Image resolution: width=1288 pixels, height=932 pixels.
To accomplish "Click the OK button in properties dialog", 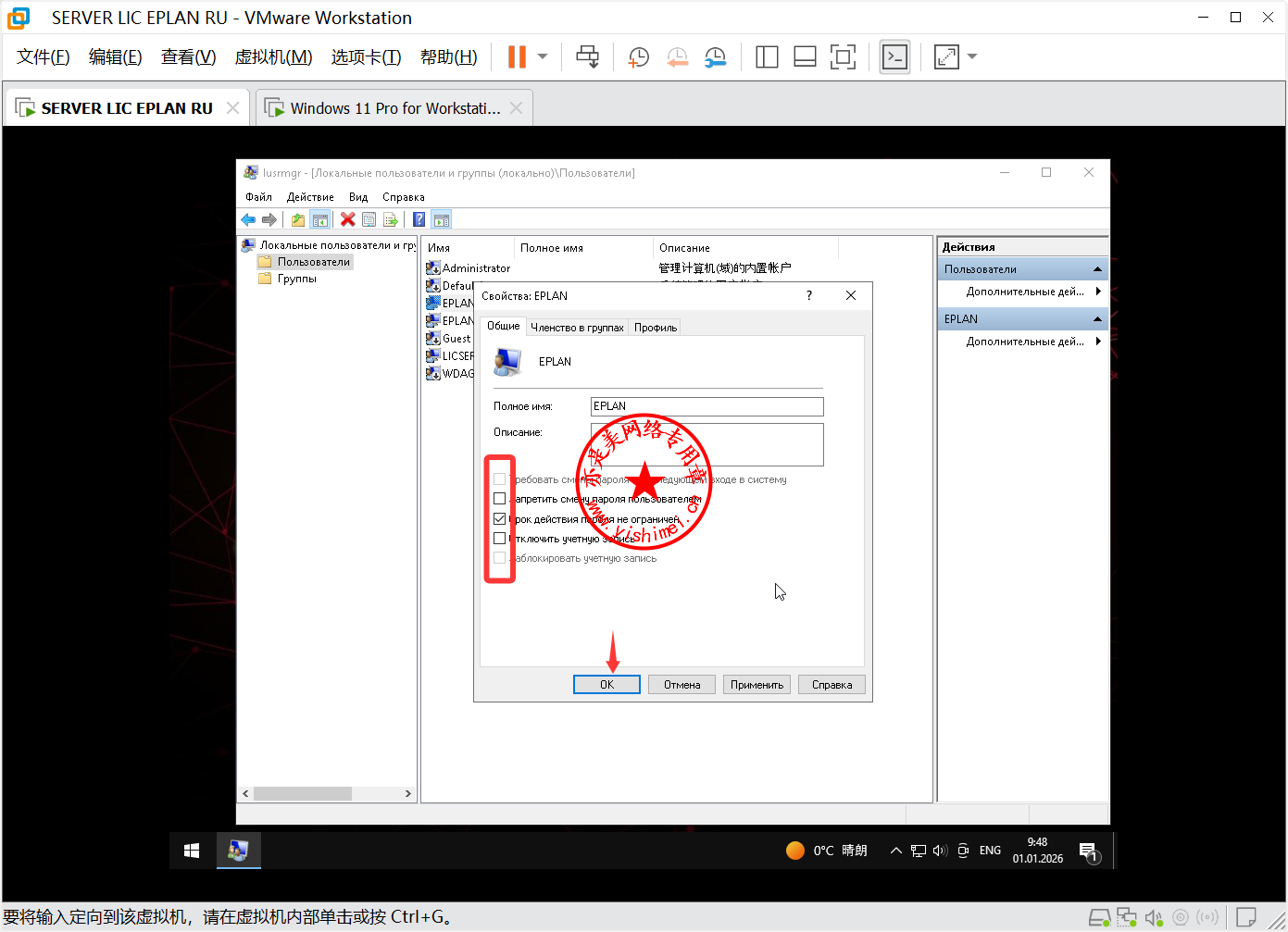I will (606, 685).
